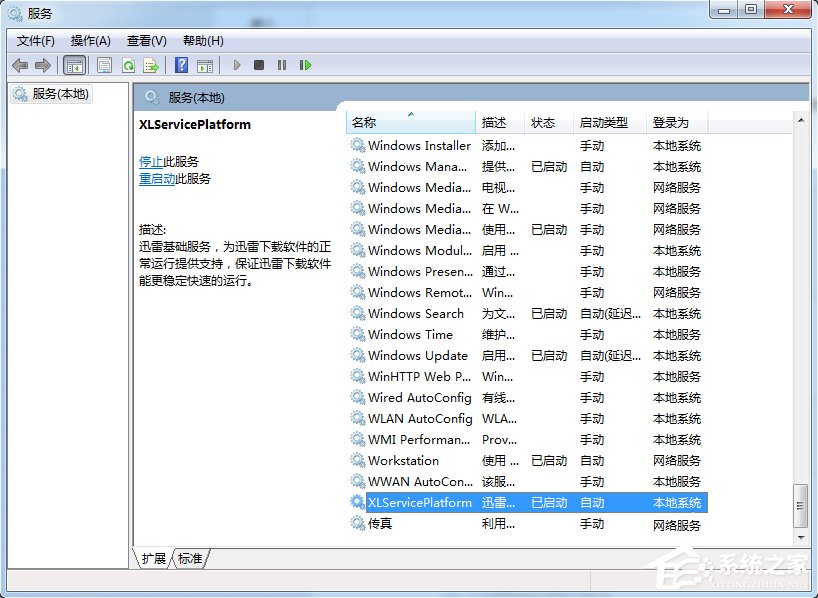
Task: Open the 文件(F) menu
Action: pos(36,41)
